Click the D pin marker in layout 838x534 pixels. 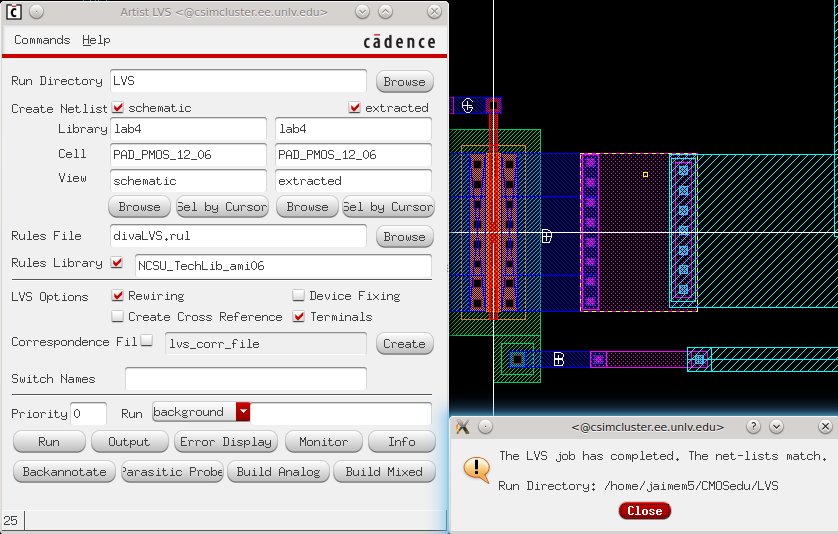pos(546,236)
